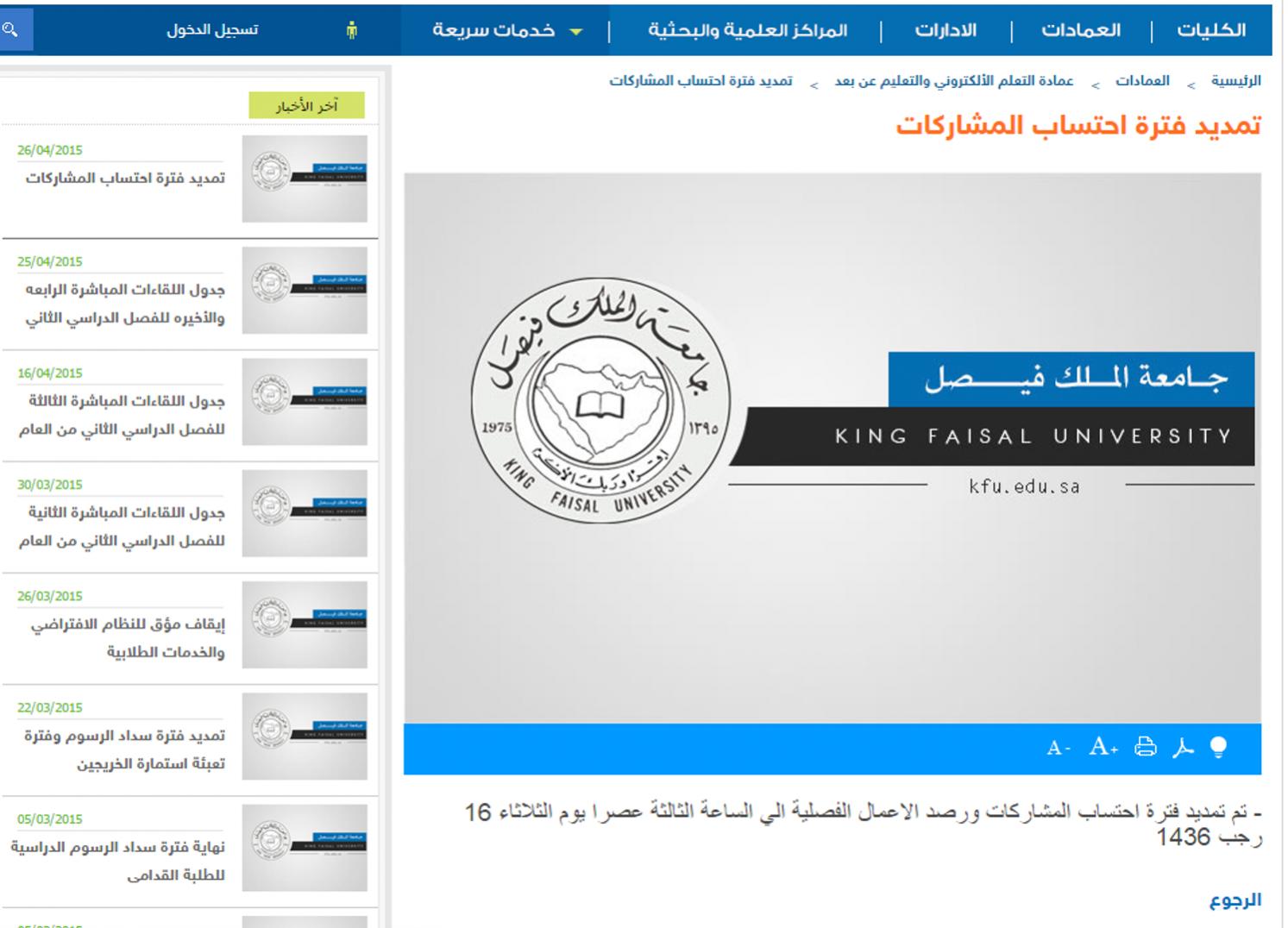Screen dimensions: 1288x928
Task: Open news جدول اللقاءات المباشرة الثانية
Action: [x=123, y=526]
